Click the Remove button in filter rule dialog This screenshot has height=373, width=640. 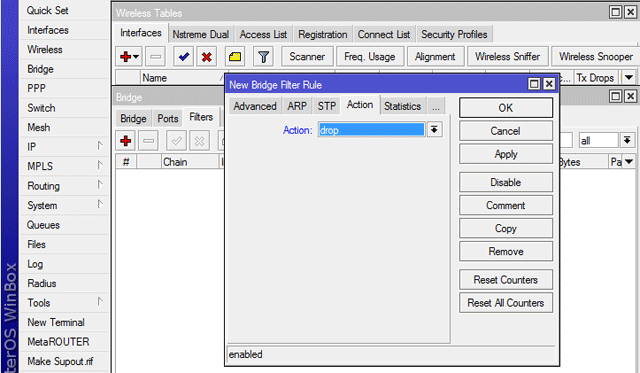(506, 251)
